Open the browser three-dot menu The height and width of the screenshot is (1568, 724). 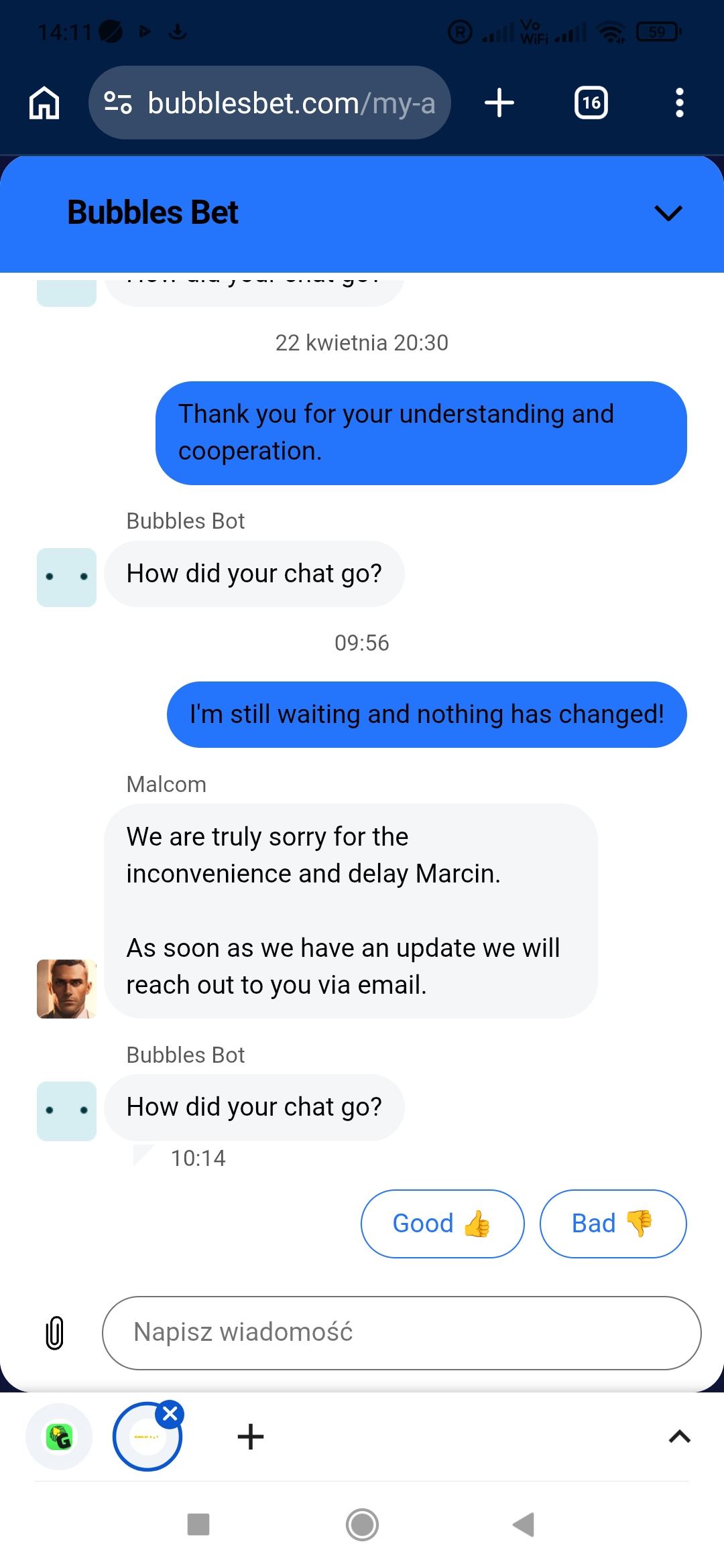pyautogui.click(x=679, y=103)
